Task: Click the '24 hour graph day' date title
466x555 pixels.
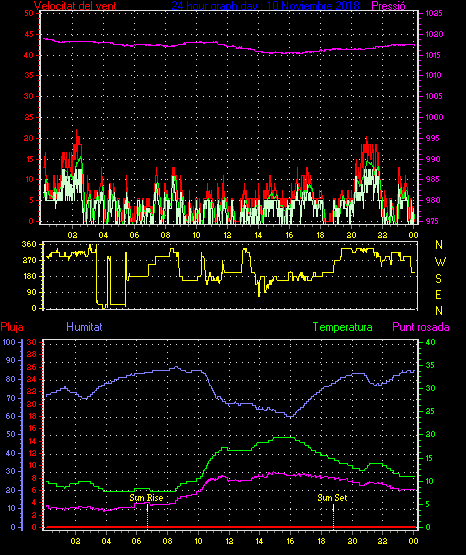Action: coord(266,5)
